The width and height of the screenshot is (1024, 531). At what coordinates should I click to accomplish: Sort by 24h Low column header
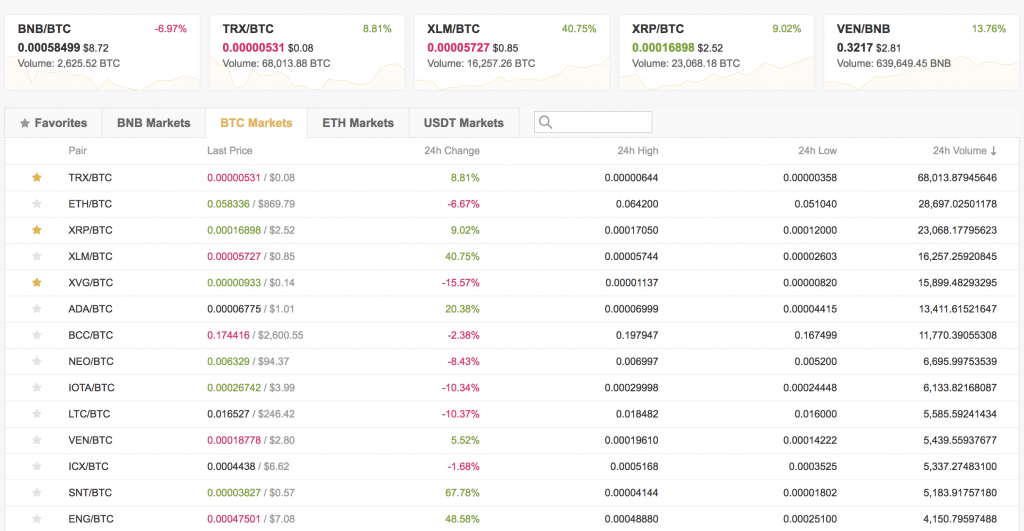pyautogui.click(x=817, y=151)
